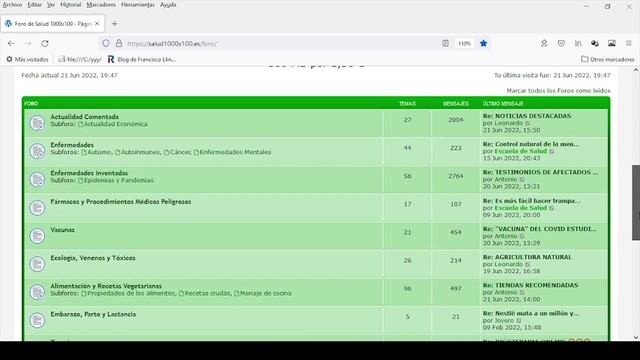
Task: Toggle reader view icon in address bar
Action: click(445, 43)
